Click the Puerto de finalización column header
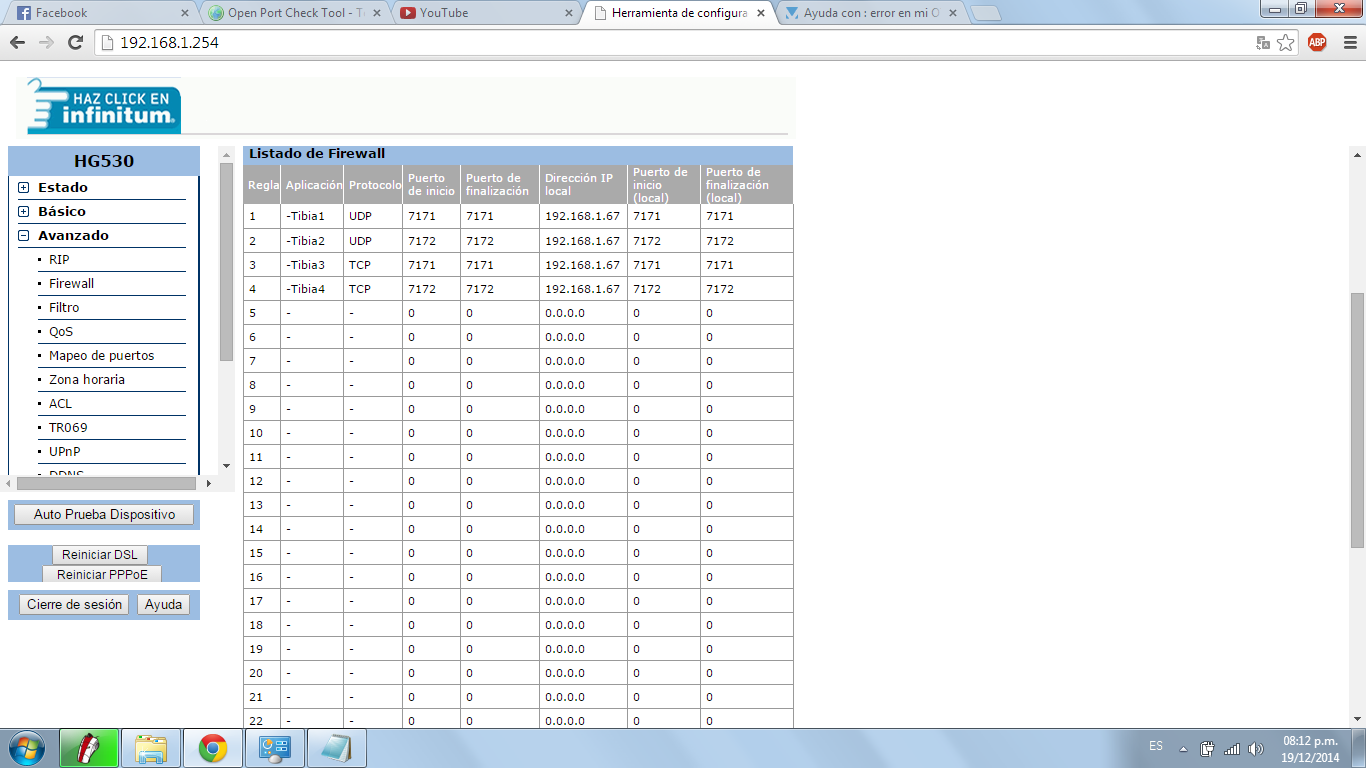The width and height of the screenshot is (1366, 768). pyautogui.click(x=500, y=184)
